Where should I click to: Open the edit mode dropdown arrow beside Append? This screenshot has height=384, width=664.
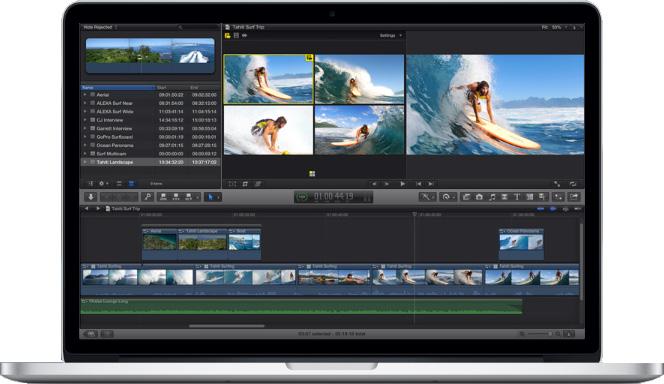pyautogui.click(x=198, y=197)
